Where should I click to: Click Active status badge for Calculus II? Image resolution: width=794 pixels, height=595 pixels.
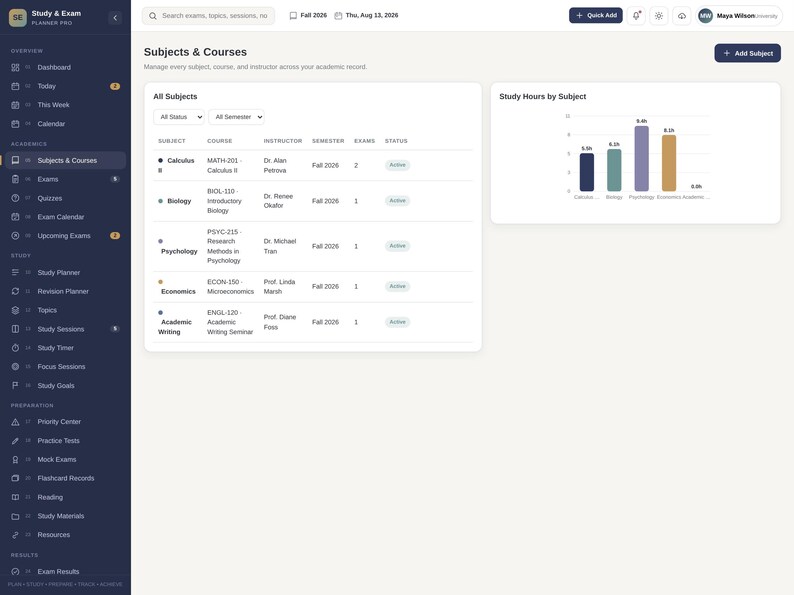(x=398, y=165)
